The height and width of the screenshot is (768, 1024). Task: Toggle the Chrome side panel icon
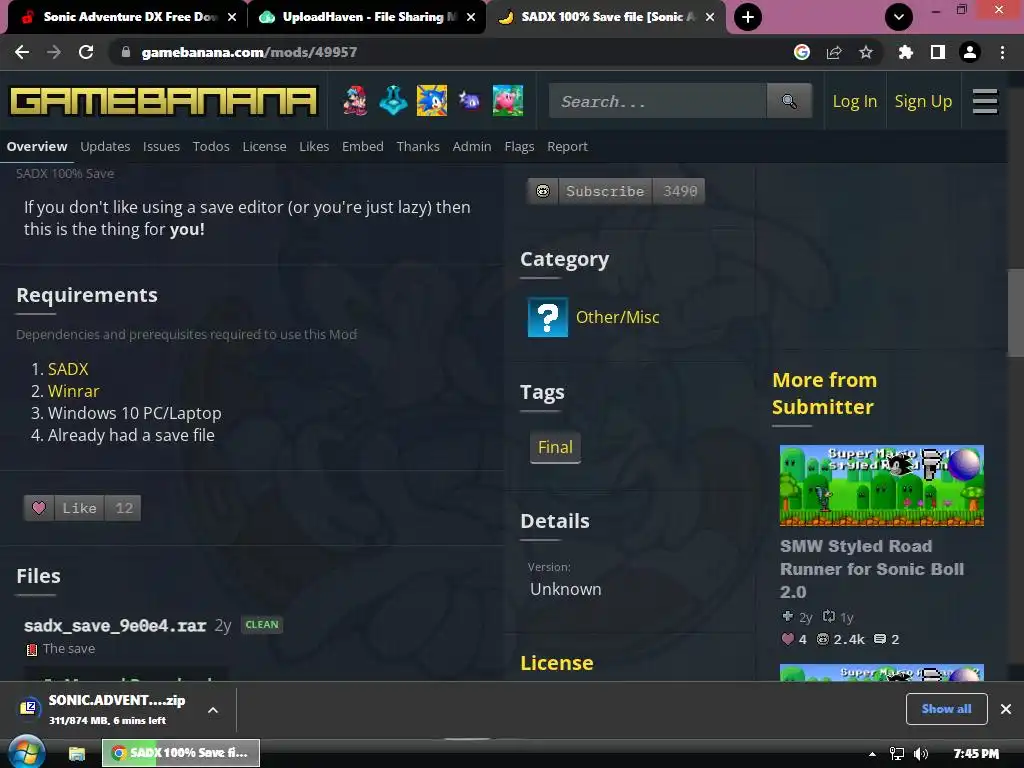tap(937, 52)
